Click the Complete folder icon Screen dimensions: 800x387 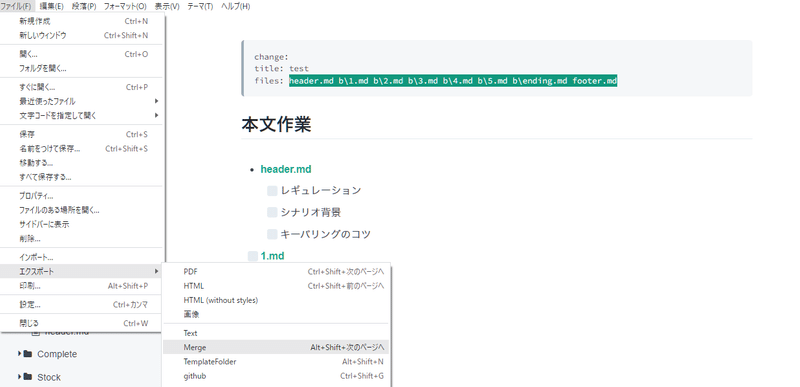pyautogui.click(x=28, y=353)
